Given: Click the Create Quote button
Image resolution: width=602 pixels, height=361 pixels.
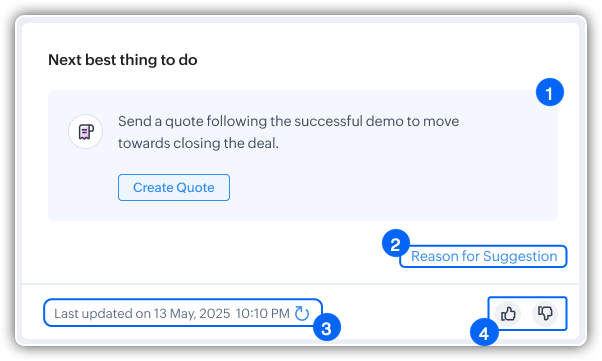Looking at the screenshot, I should click(174, 187).
